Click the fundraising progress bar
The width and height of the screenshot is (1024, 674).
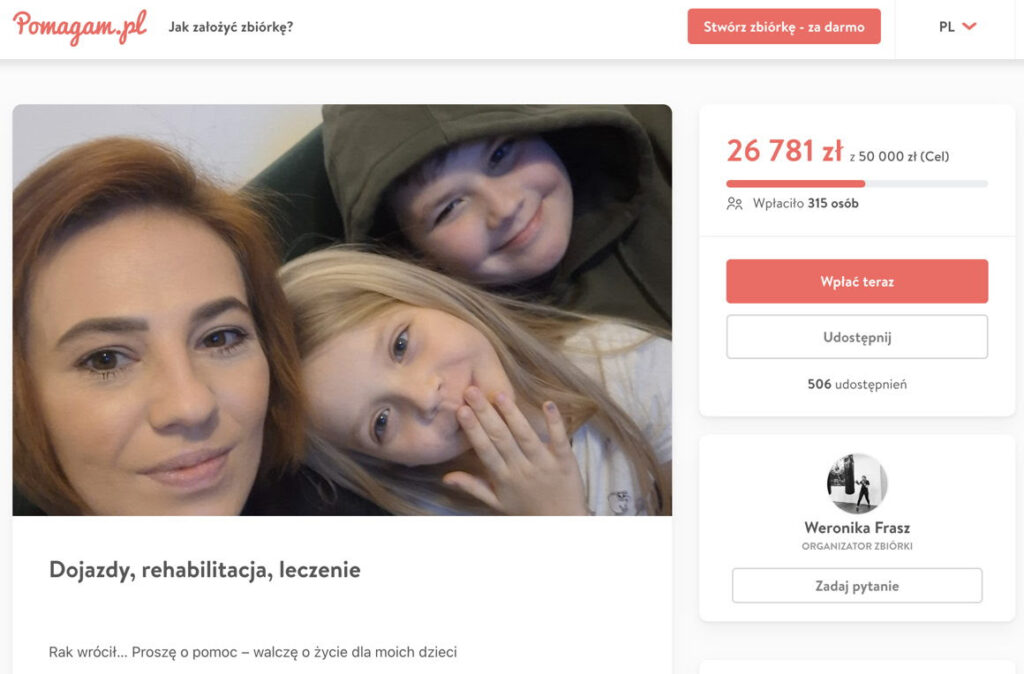click(x=857, y=184)
